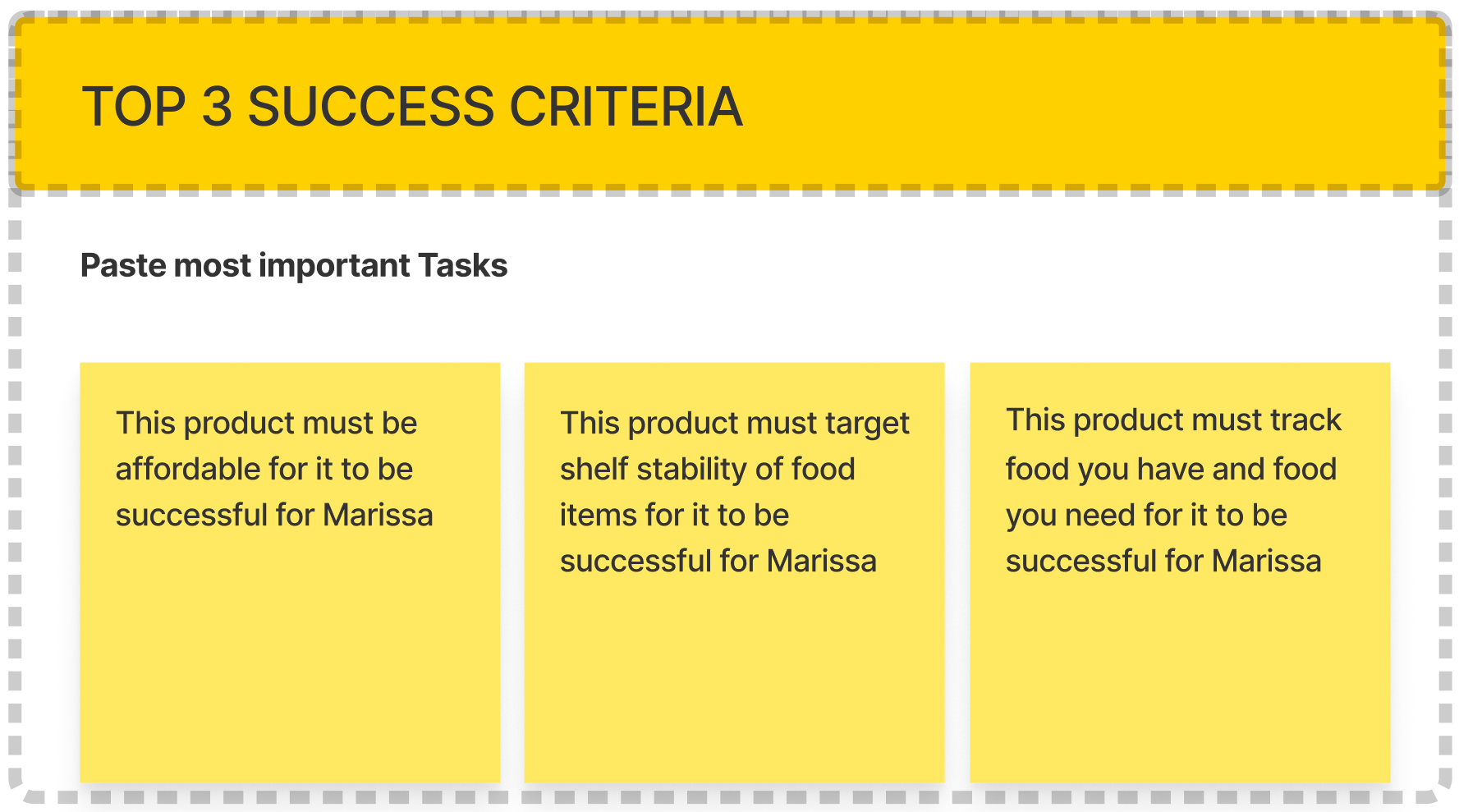The height and width of the screenshot is (812, 1459).
Task: Click 'successful for Marissa' in the middle note
Action: click(718, 561)
